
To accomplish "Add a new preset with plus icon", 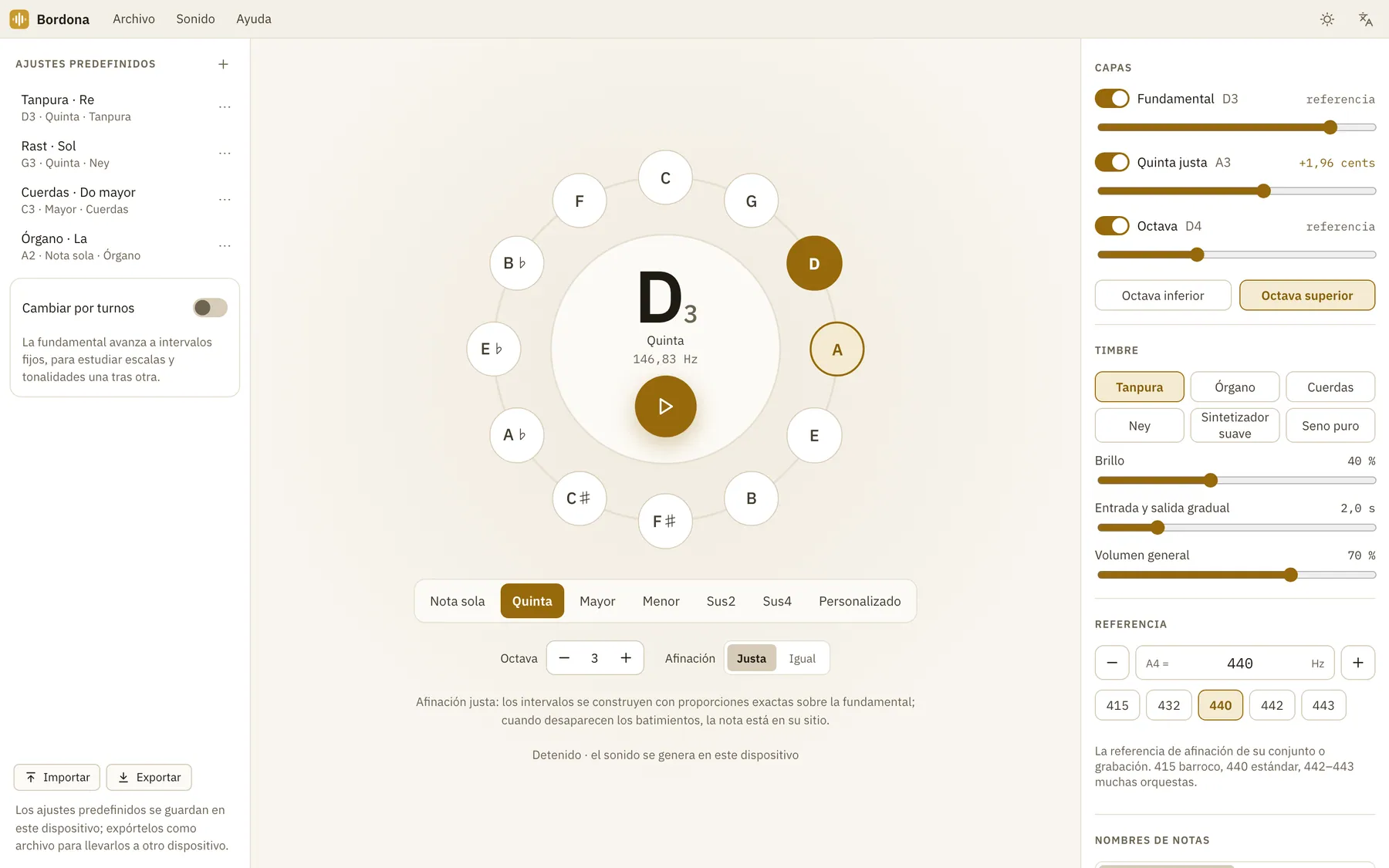I will click(223, 64).
